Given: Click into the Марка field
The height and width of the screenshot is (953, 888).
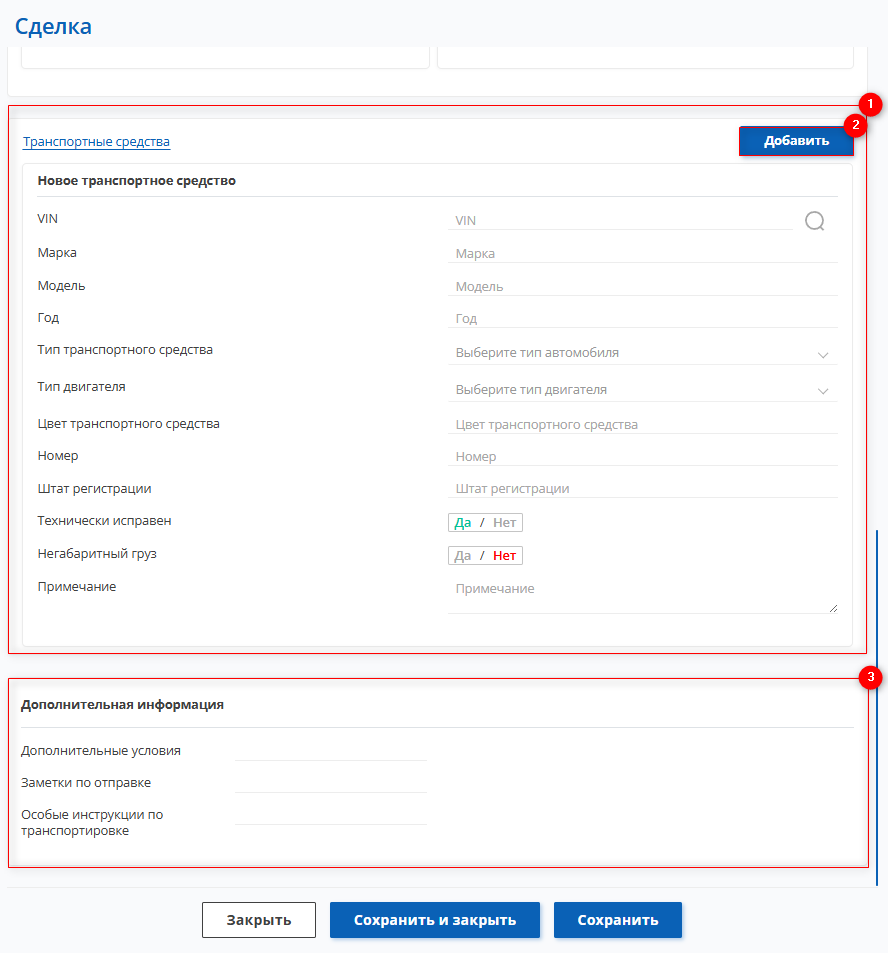Looking at the screenshot, I should [642, 254].
